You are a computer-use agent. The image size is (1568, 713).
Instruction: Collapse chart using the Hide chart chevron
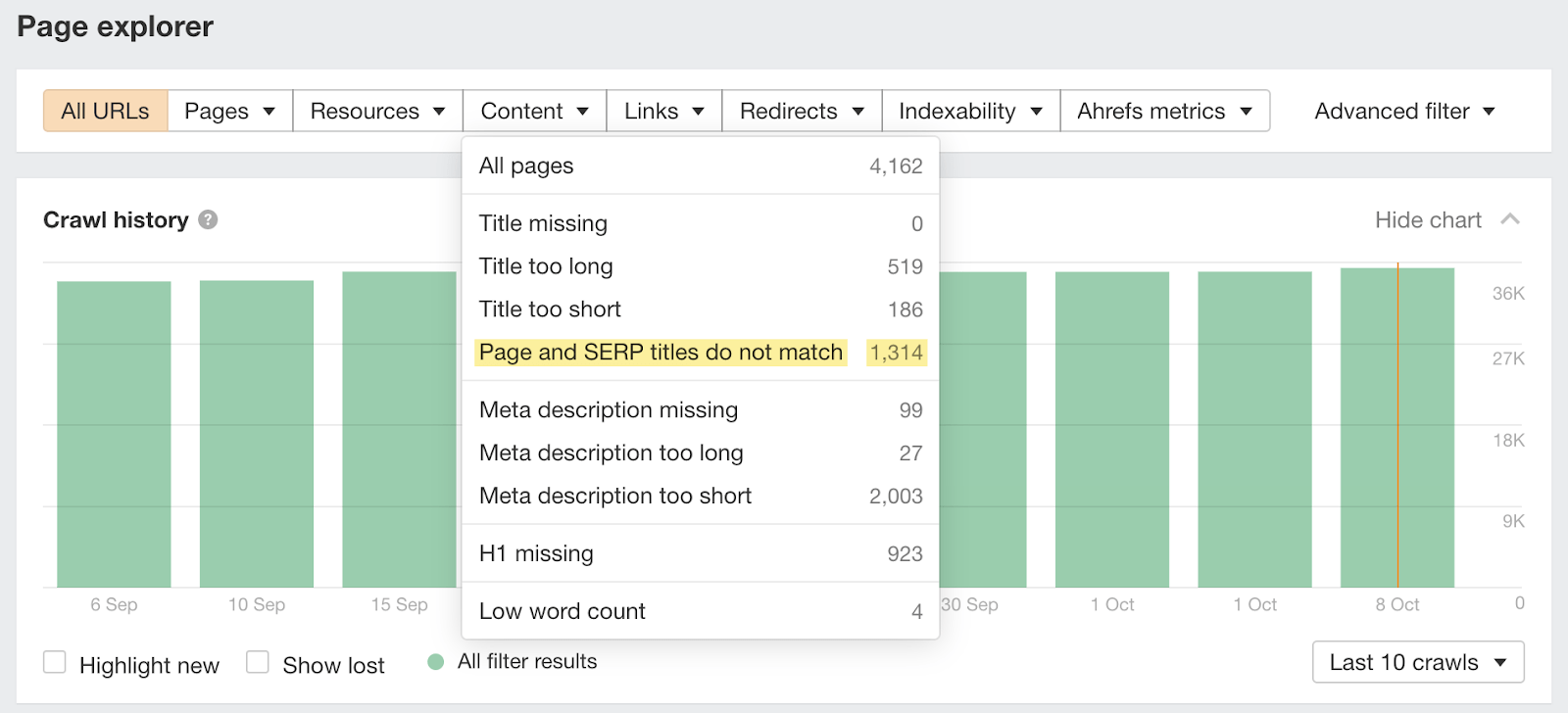1510,219
